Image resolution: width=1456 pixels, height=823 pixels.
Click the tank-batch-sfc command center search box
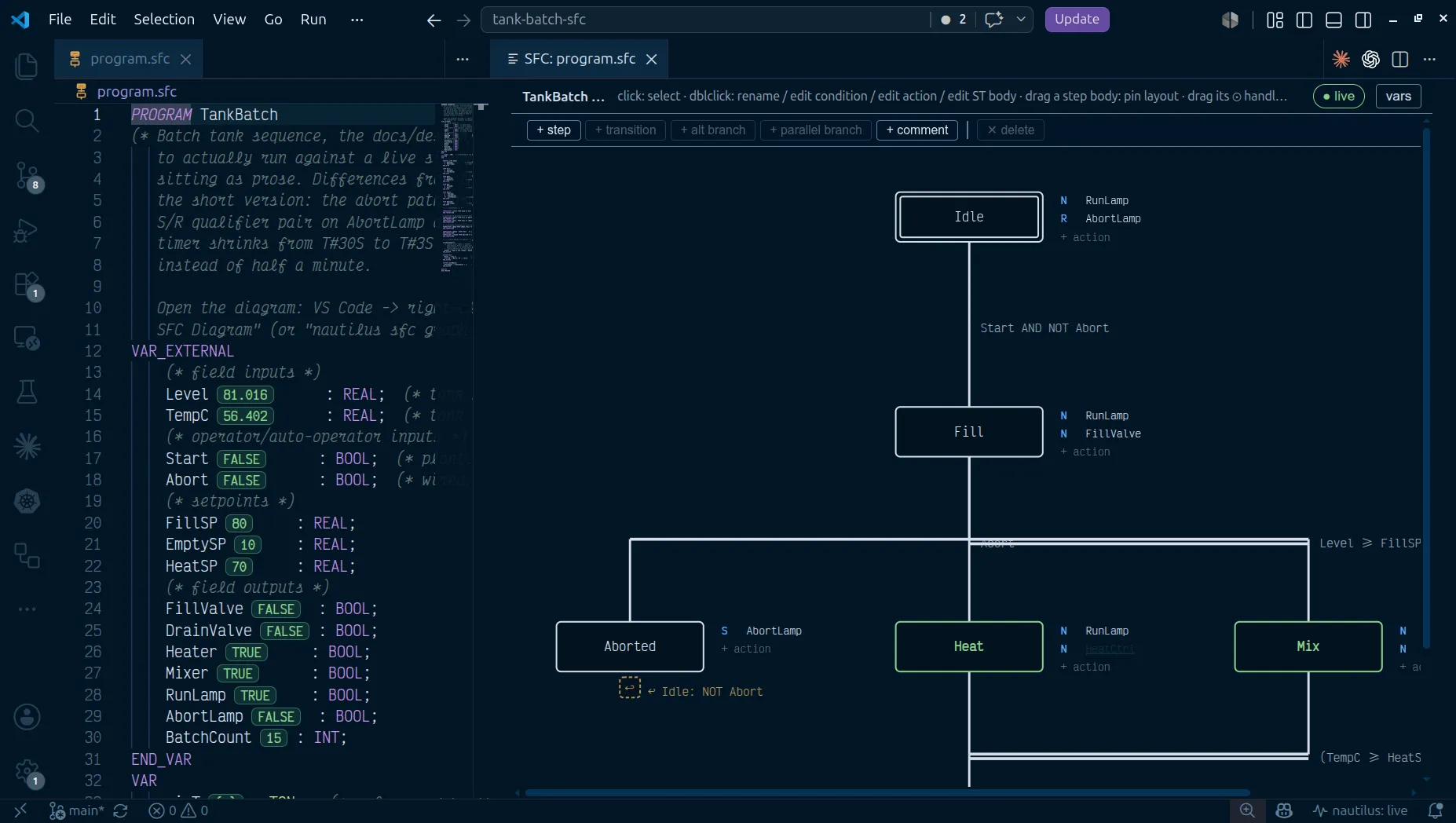pos(704,20)
